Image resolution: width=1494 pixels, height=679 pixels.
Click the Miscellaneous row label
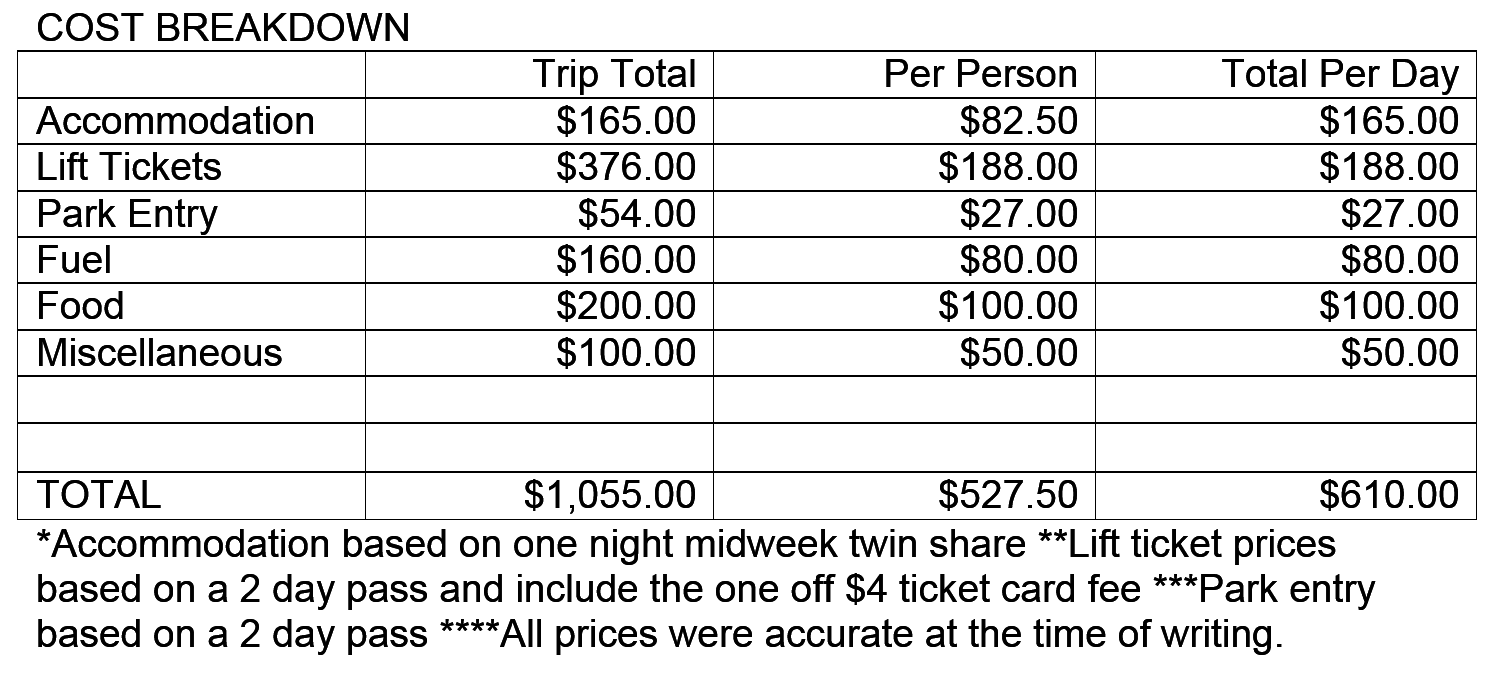click(x=160, y=353)
